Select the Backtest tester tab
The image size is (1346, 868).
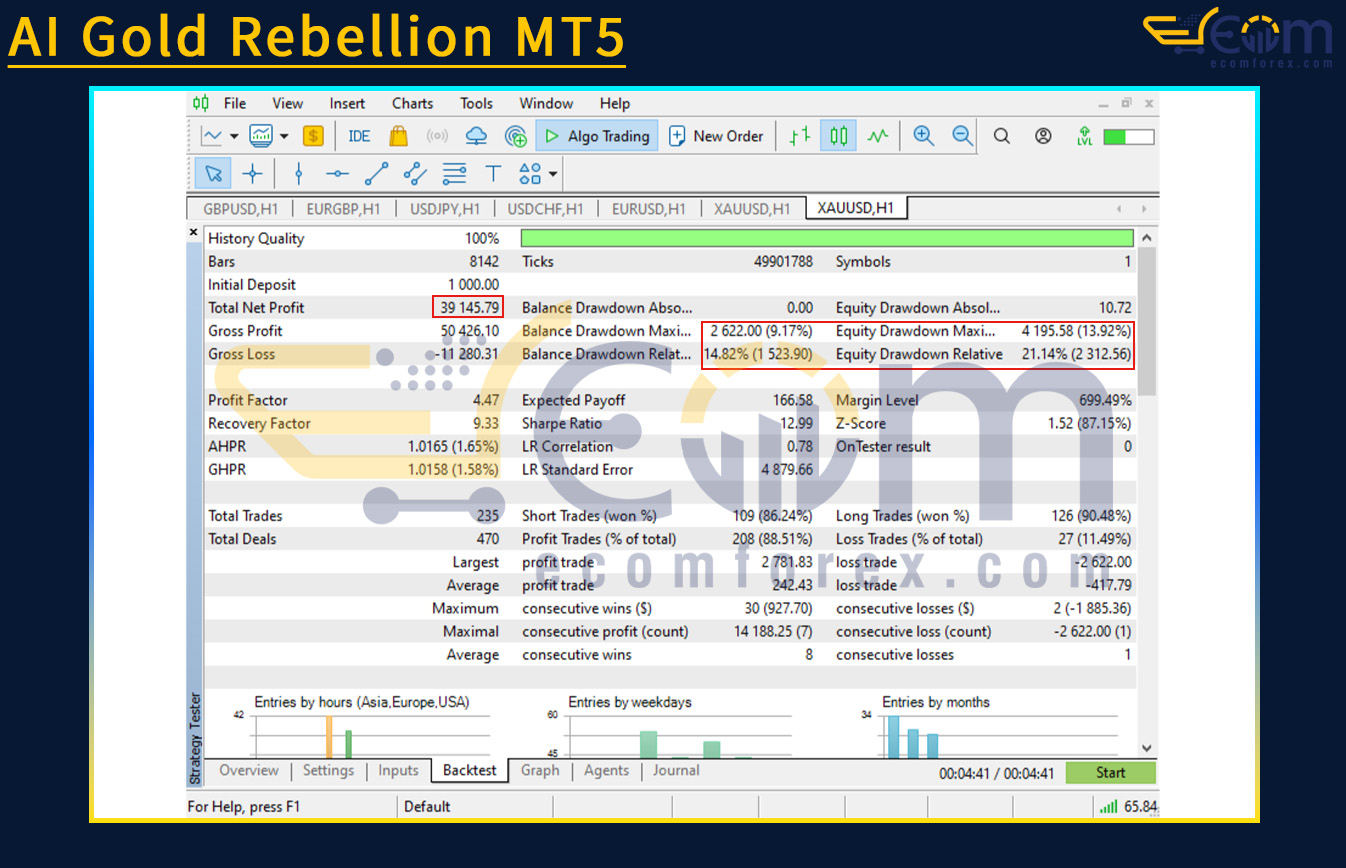pyautogui.click(x=470, y=770)
